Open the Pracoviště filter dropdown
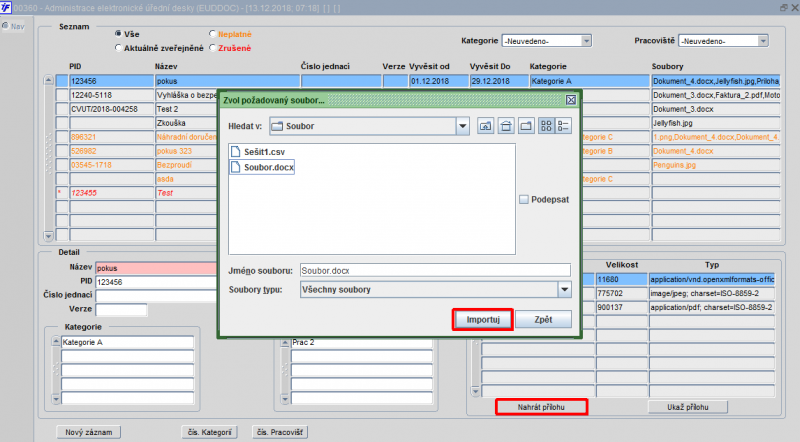 pyautogui.click(x=763, y=41)
